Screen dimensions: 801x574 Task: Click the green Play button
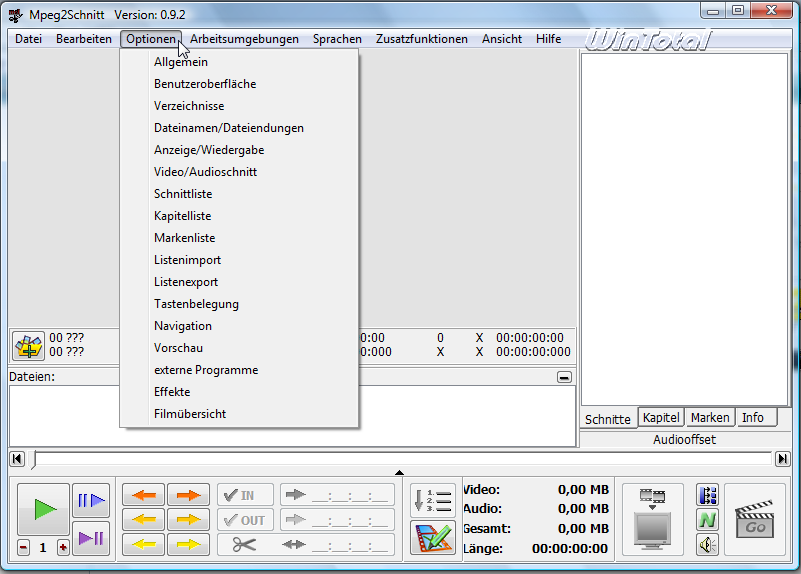(43, 509)
